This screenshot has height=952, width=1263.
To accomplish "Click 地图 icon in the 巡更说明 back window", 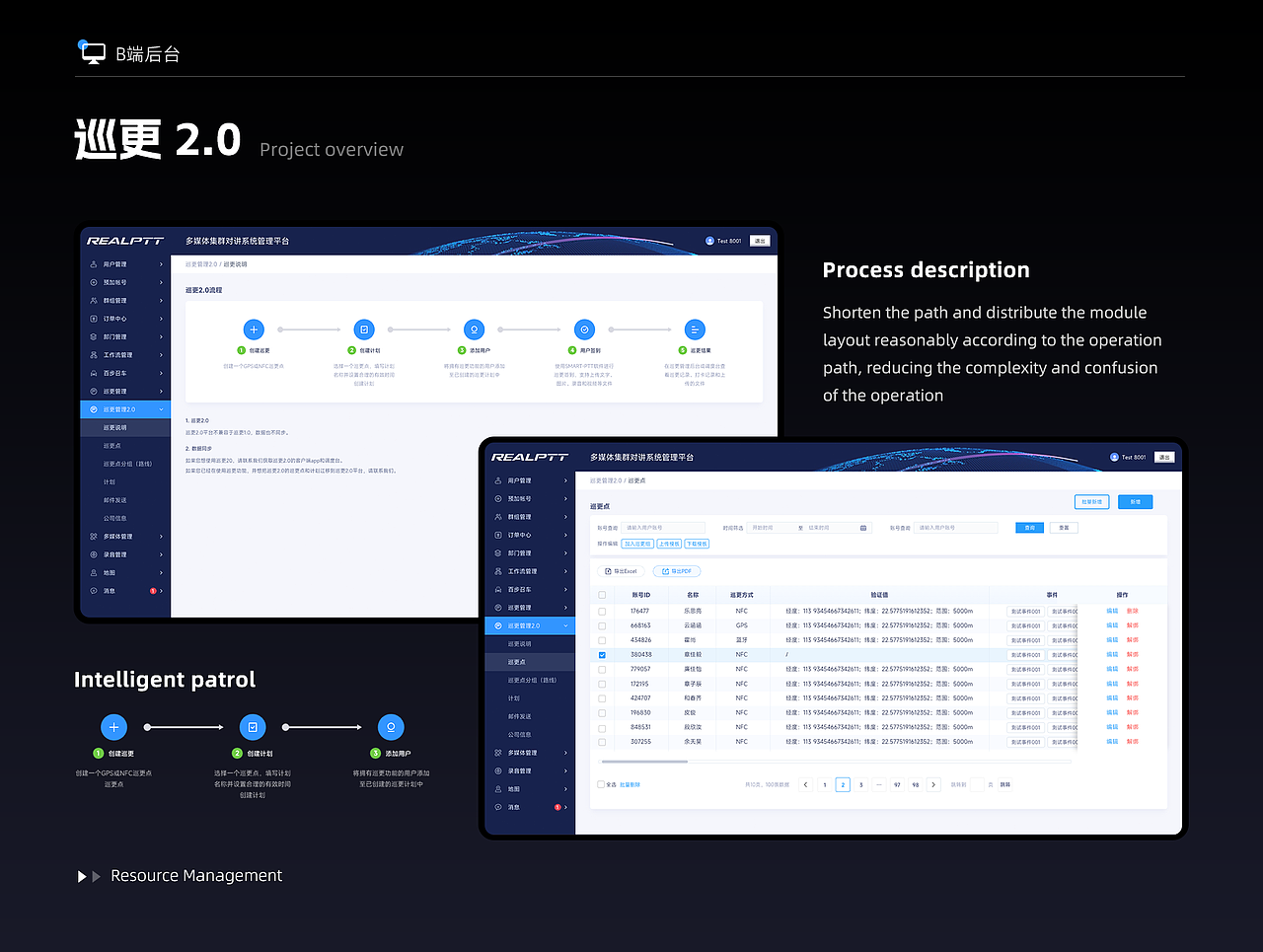I will [94, 572].
